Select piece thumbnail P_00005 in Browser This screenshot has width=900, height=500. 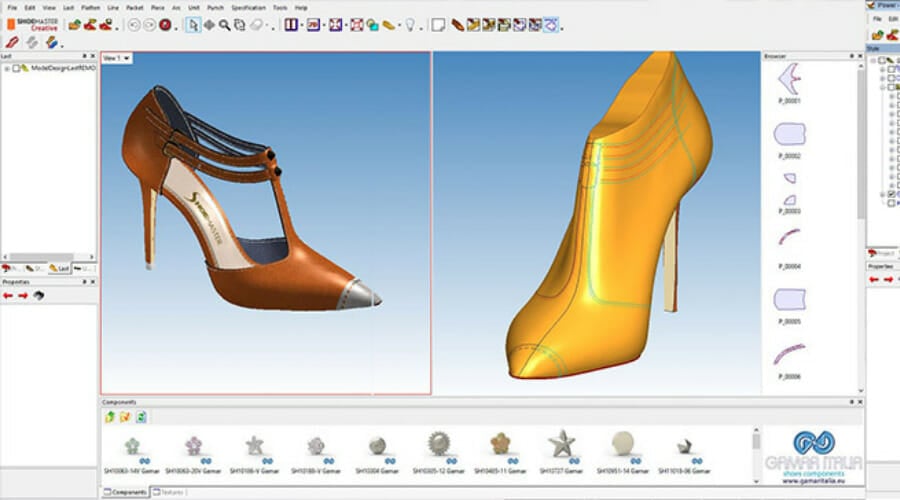click(789, 300)
